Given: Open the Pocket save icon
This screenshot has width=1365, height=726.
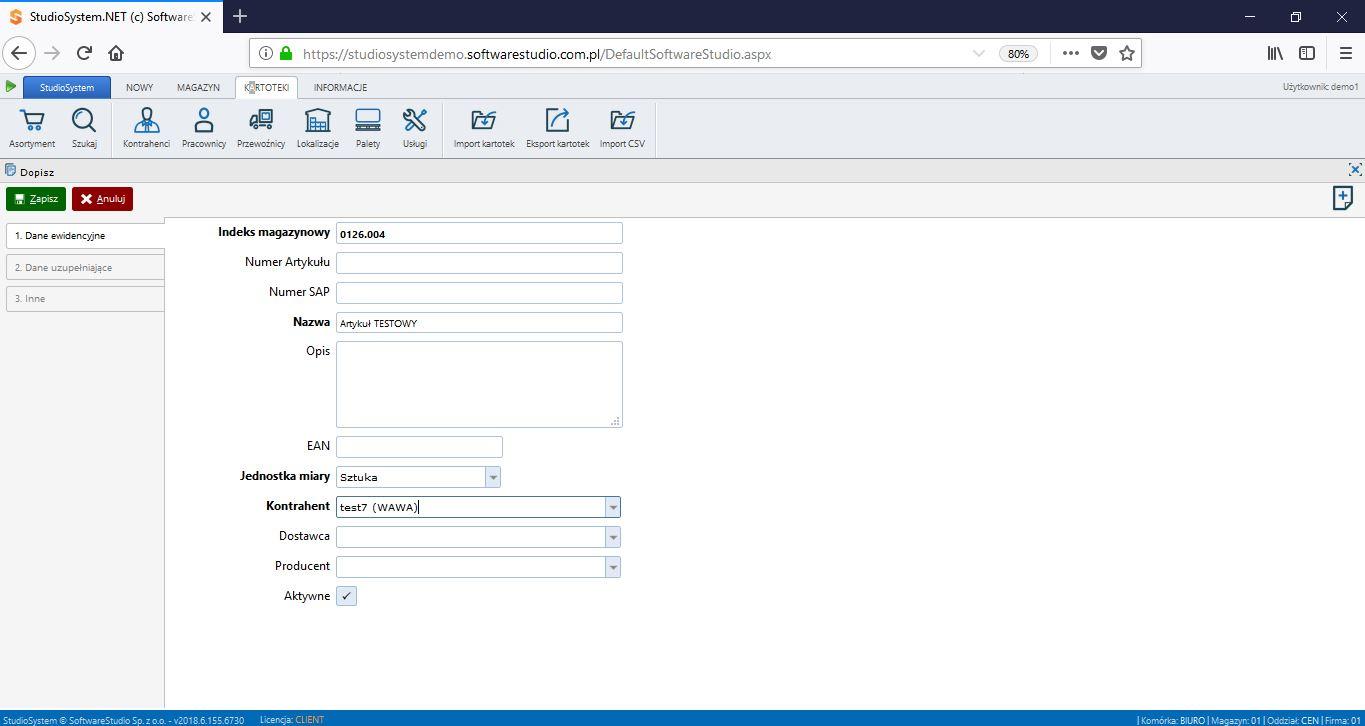Looking at the screenshot, I should pyautogui.click(x=1099, y=53).
